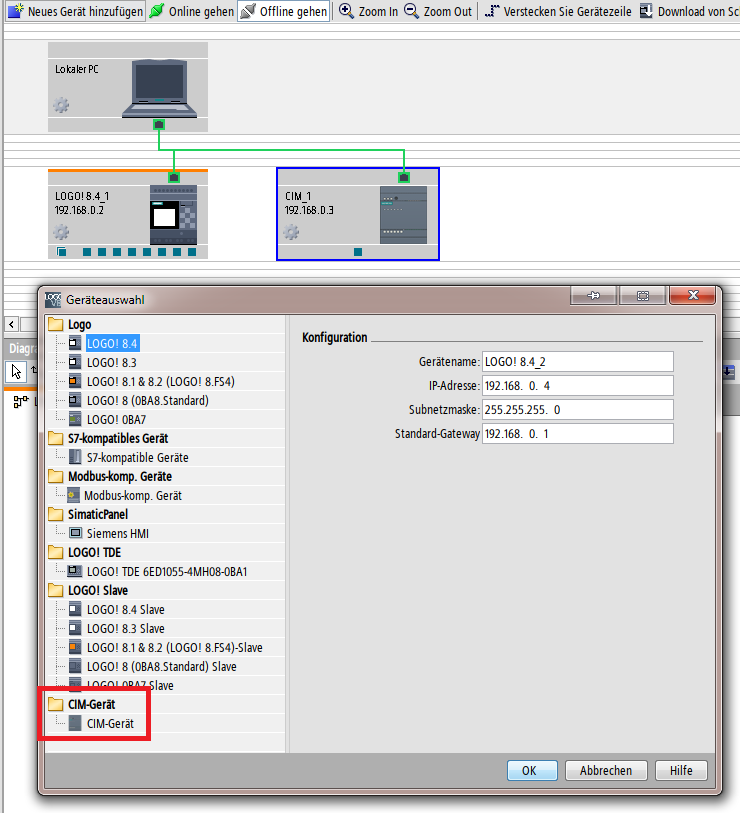
Task: Select LOGO! 8 (0BA8.Standard) Slave
Action: click(x=161, y=666)
